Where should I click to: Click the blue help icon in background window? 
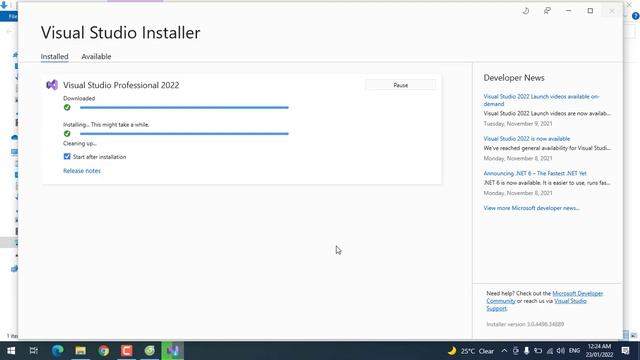[636, 16]
